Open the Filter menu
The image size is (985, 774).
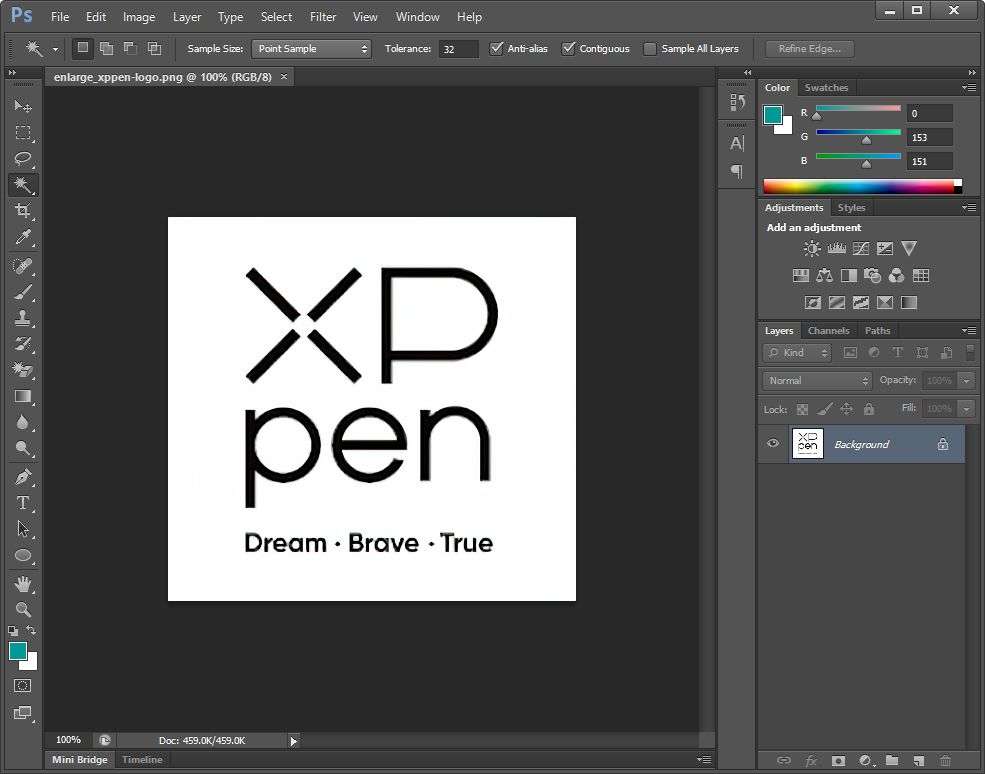[322, 16]
